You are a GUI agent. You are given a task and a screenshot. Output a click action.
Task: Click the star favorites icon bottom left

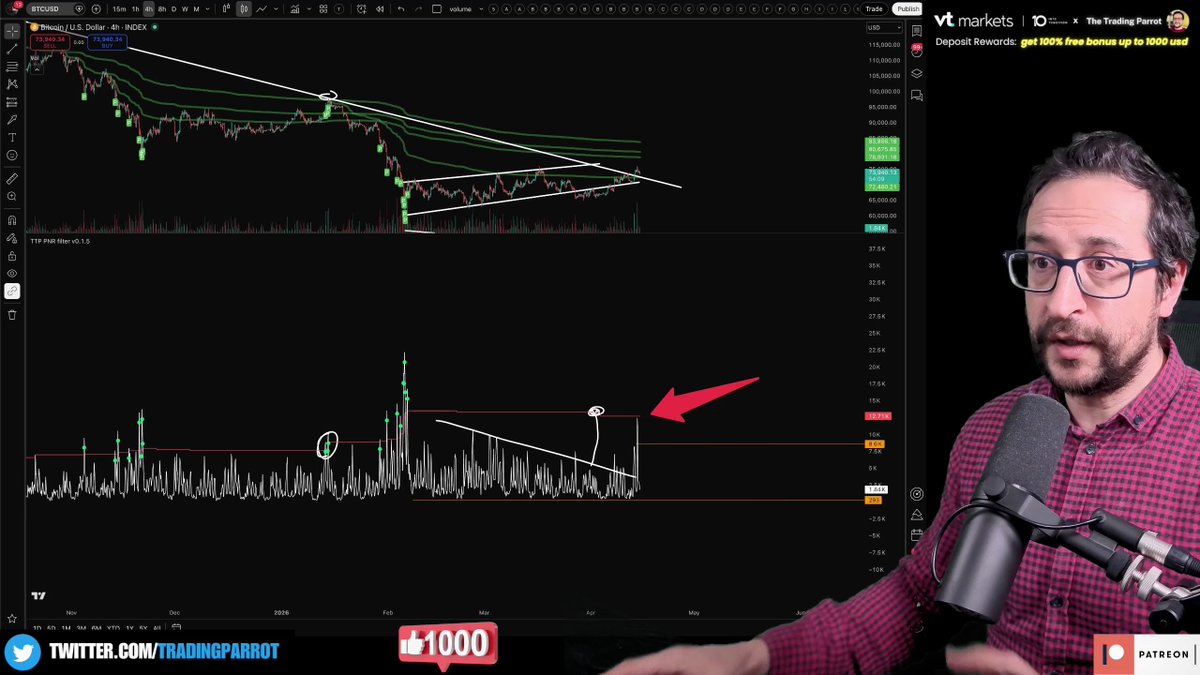(x=12, y=619)
